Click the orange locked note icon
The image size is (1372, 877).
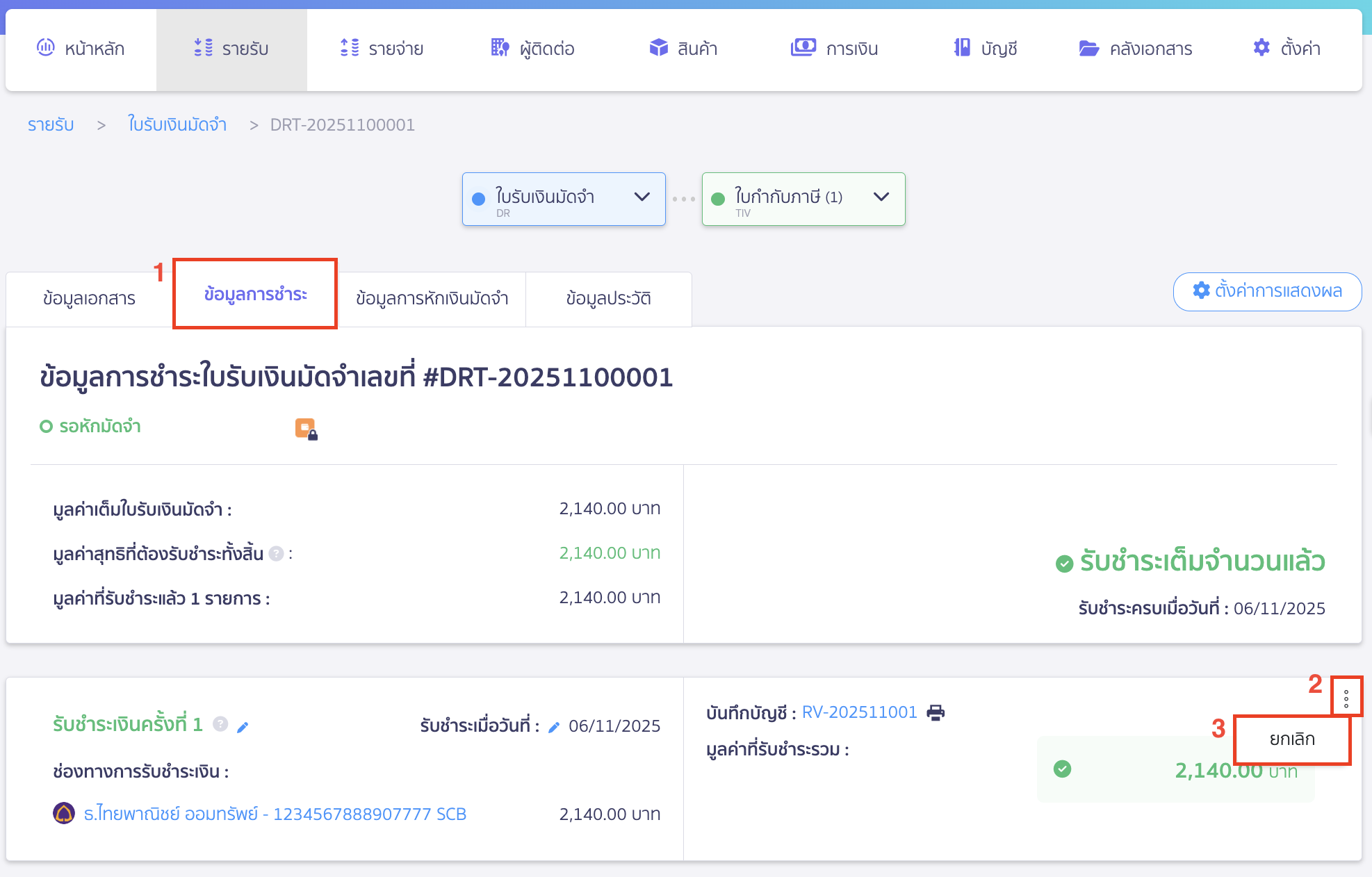coord(306,429)
